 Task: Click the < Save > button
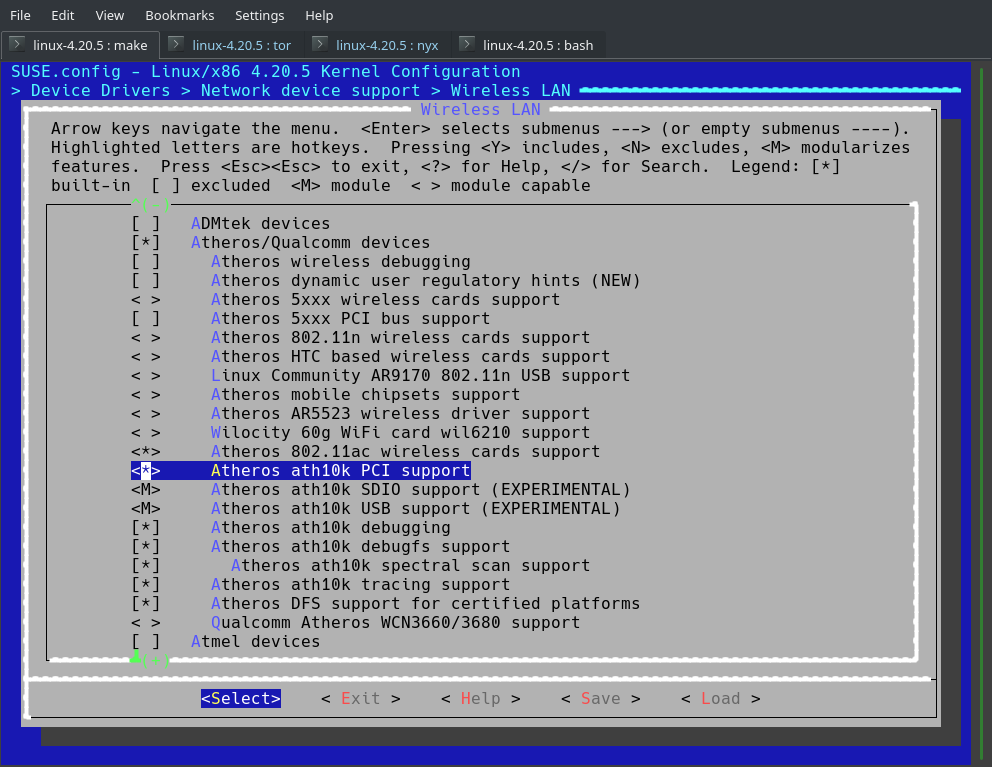[601, 699]
